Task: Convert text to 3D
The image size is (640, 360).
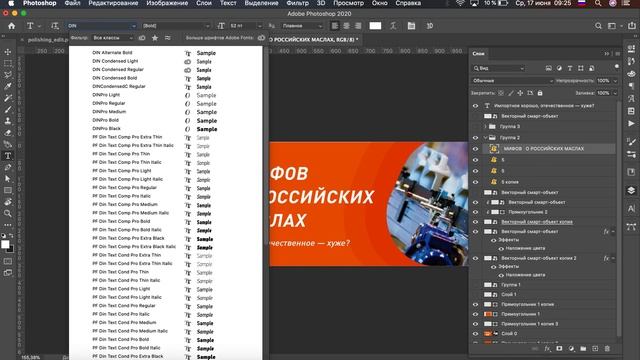Action: coord(429,26)
